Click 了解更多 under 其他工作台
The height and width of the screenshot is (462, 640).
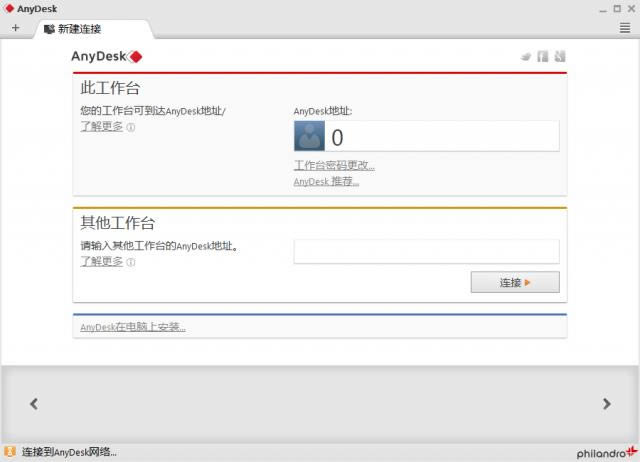click(102, 261)
